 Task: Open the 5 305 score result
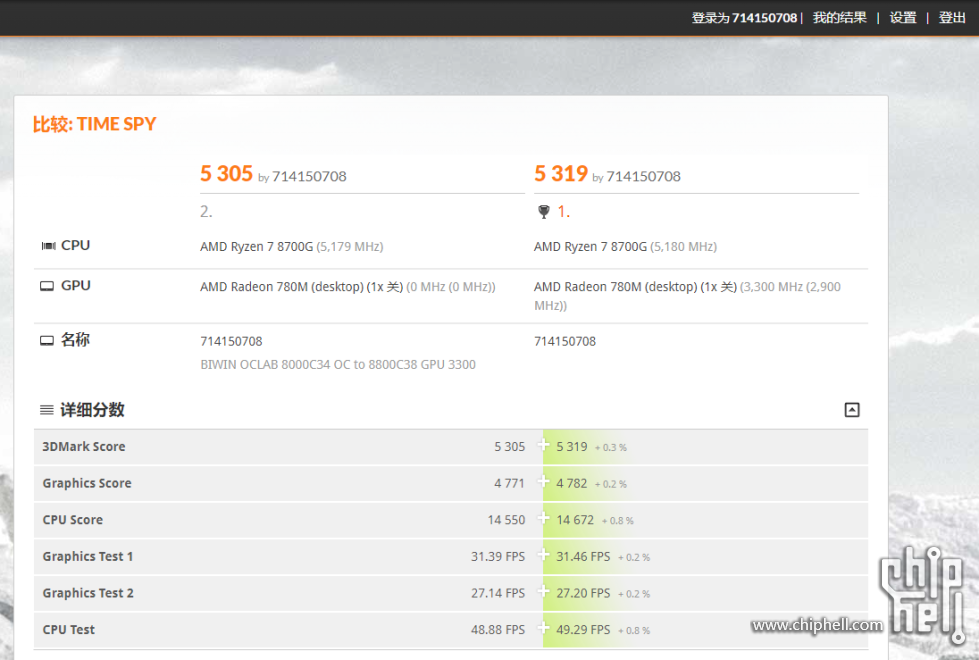226,173
